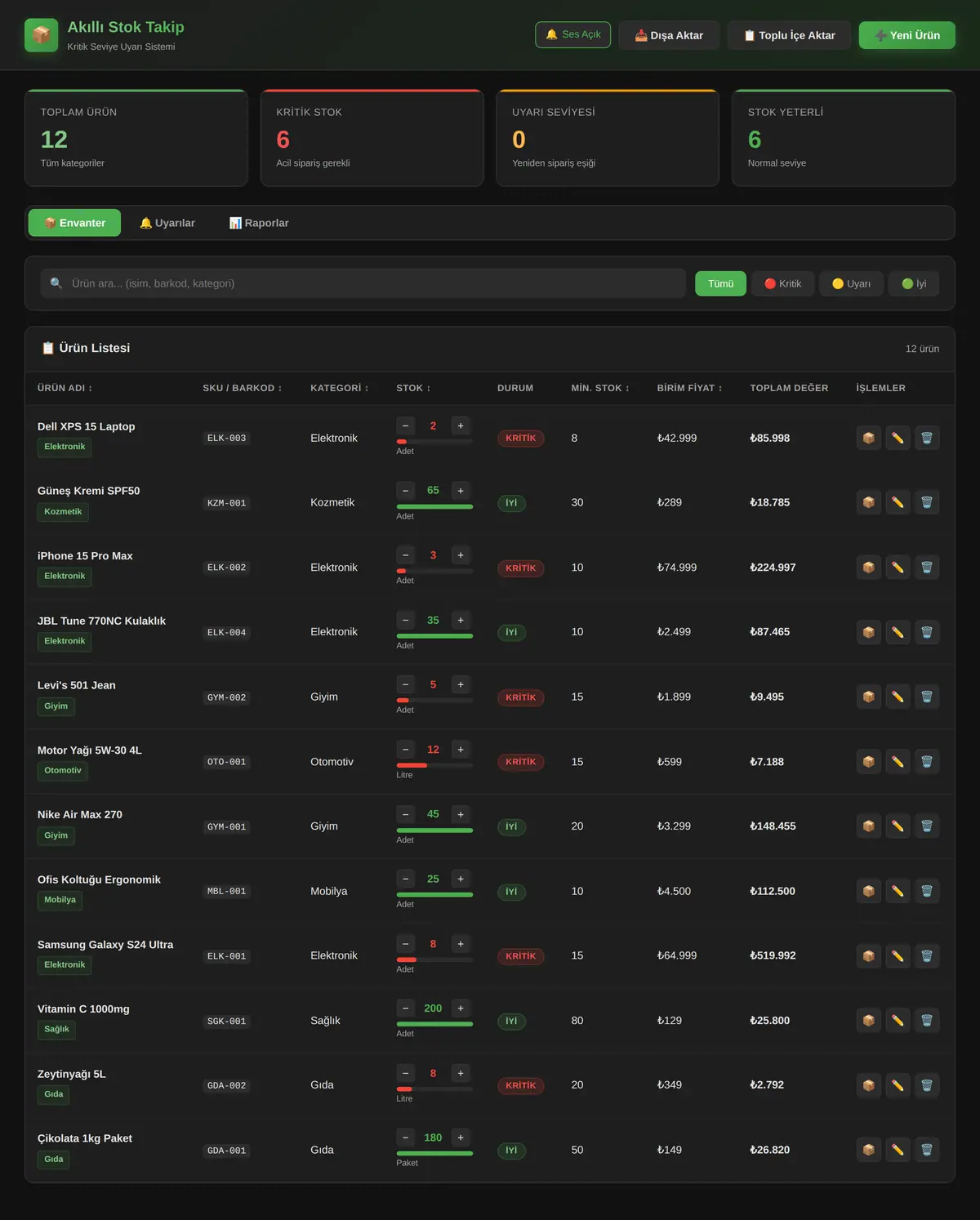
Task: Click the pencil icon for iPhone 15 Pro Max
Action: (x=898, y=568)
